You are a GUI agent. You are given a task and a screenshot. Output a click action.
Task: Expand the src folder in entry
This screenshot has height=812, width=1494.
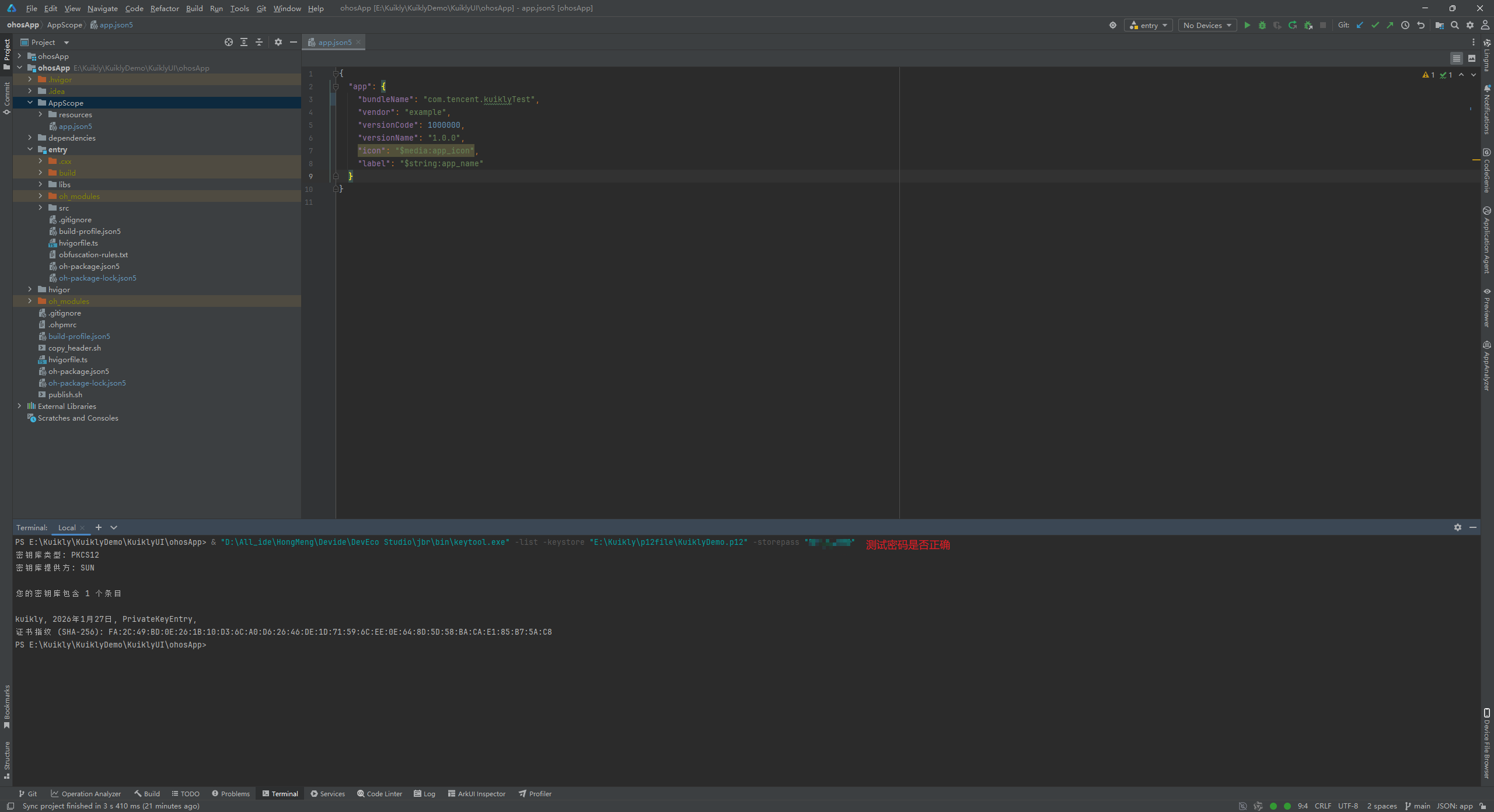40,208
